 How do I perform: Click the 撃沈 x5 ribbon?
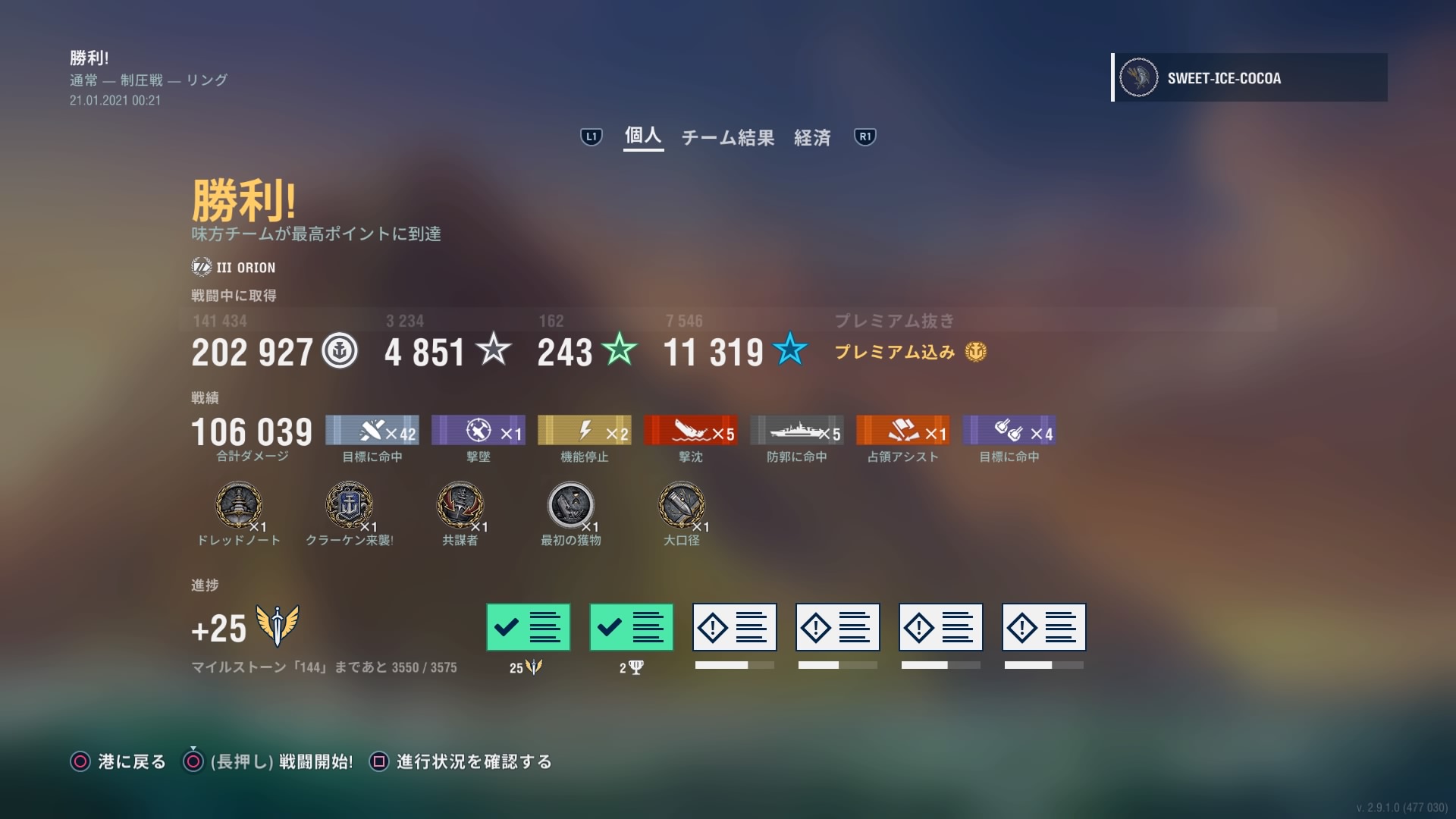tap(690, 431)
